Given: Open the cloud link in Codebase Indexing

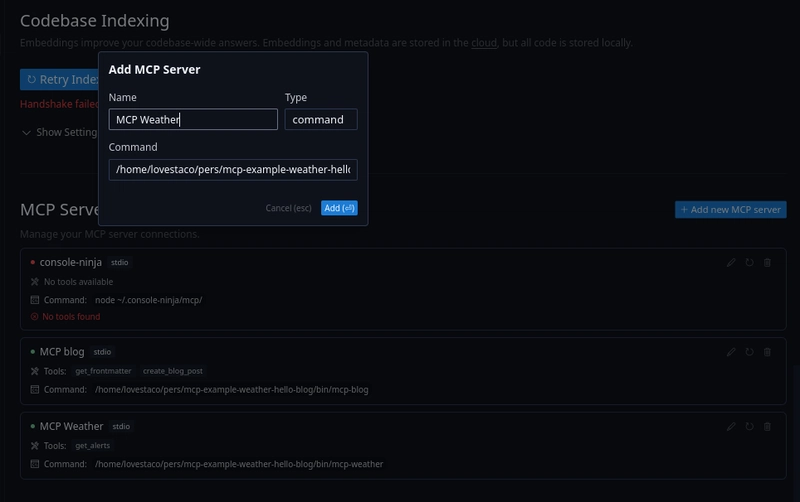Looking at the screenshot, I should click(x=484, y=43).
